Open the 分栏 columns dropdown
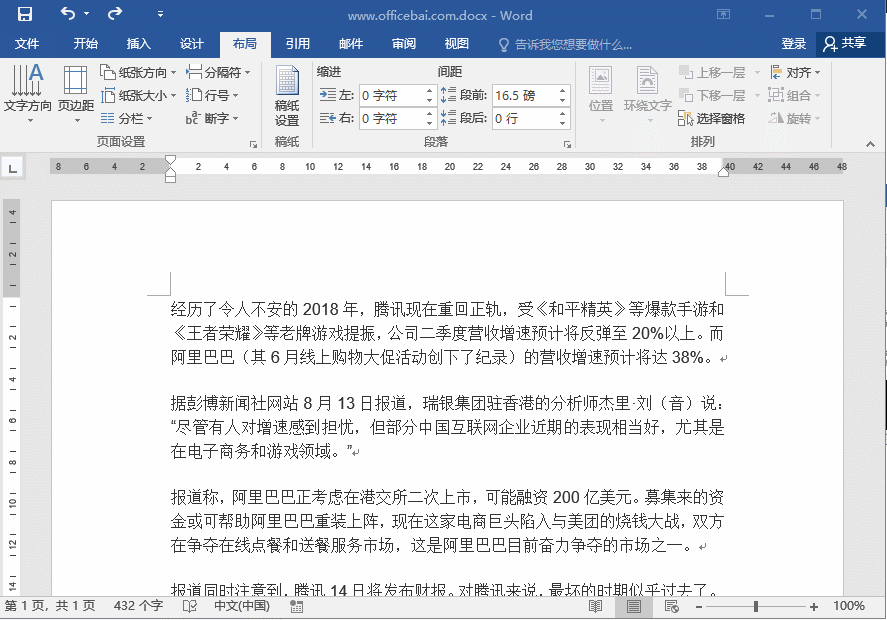The image size is (887, 620). tap(126, 118)
